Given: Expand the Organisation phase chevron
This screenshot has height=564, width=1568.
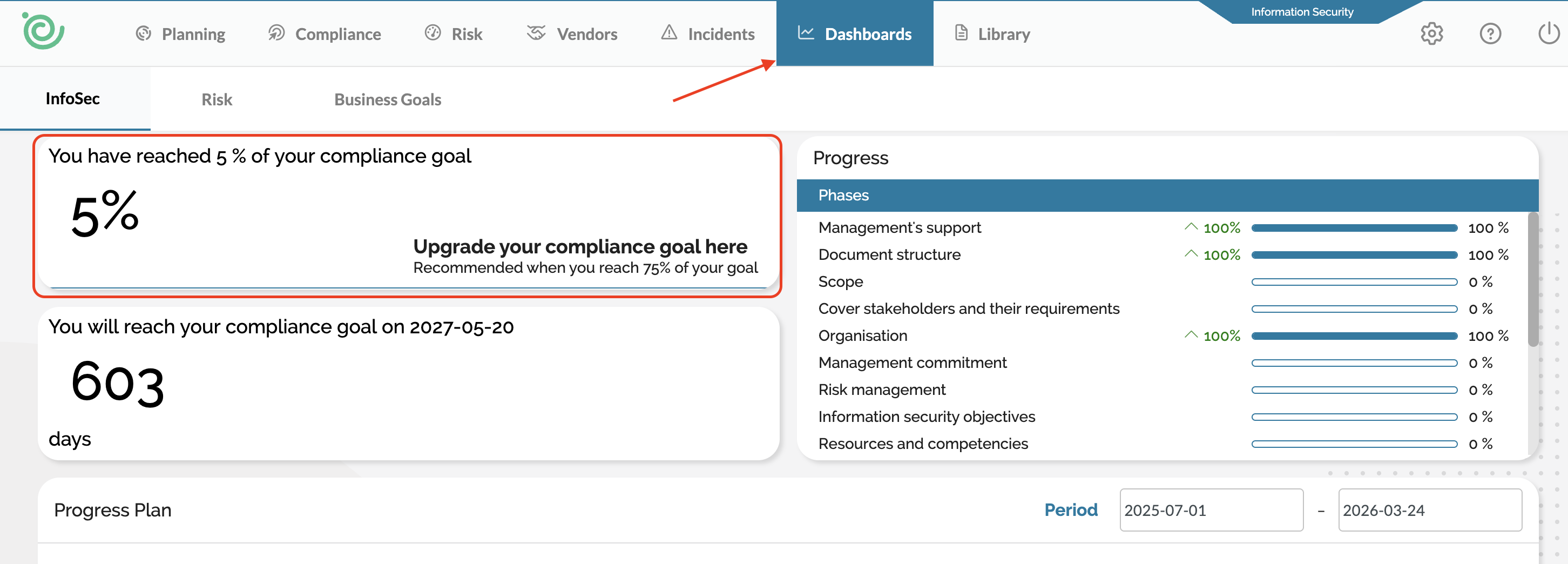Looking at the screenshot, I should (1191, 335).
